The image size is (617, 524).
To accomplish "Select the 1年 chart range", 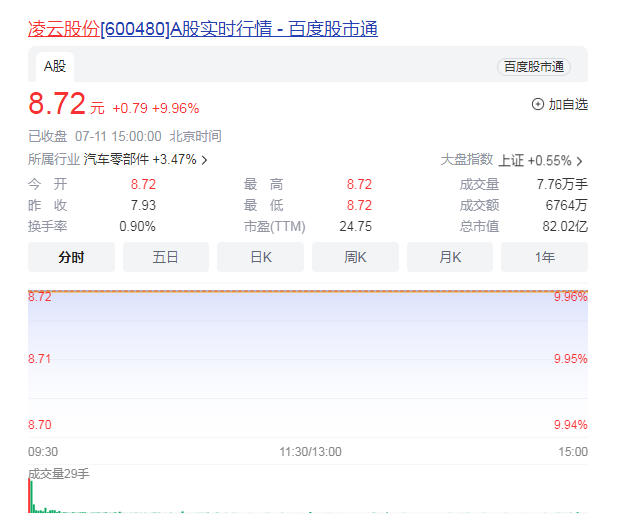I will coord(544,257).
